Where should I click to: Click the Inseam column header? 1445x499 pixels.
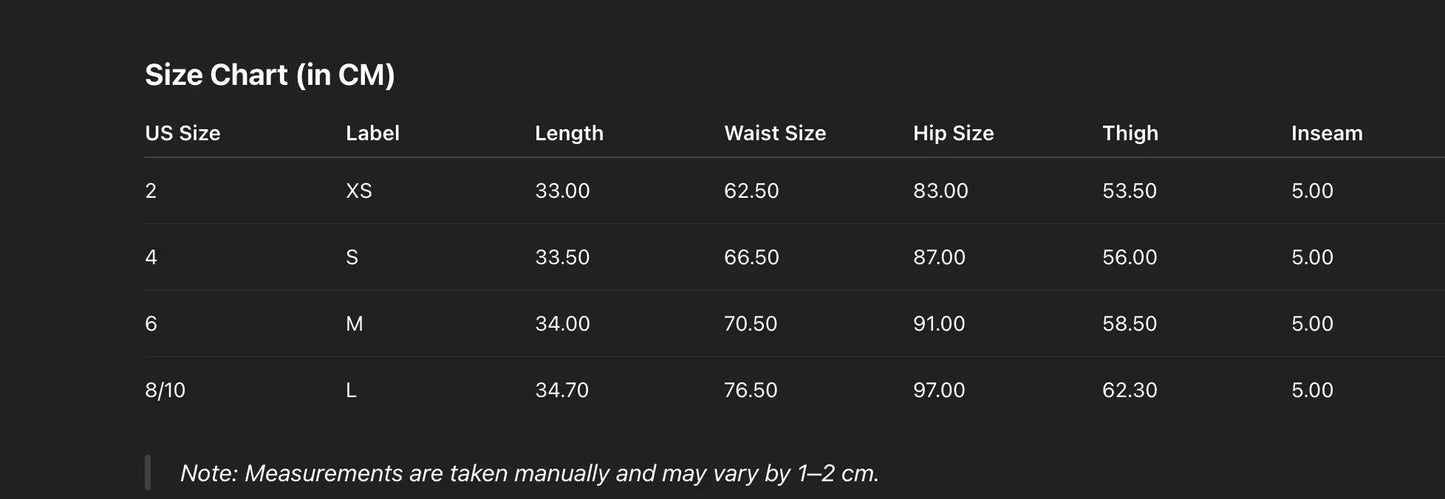click(1326, 133)
